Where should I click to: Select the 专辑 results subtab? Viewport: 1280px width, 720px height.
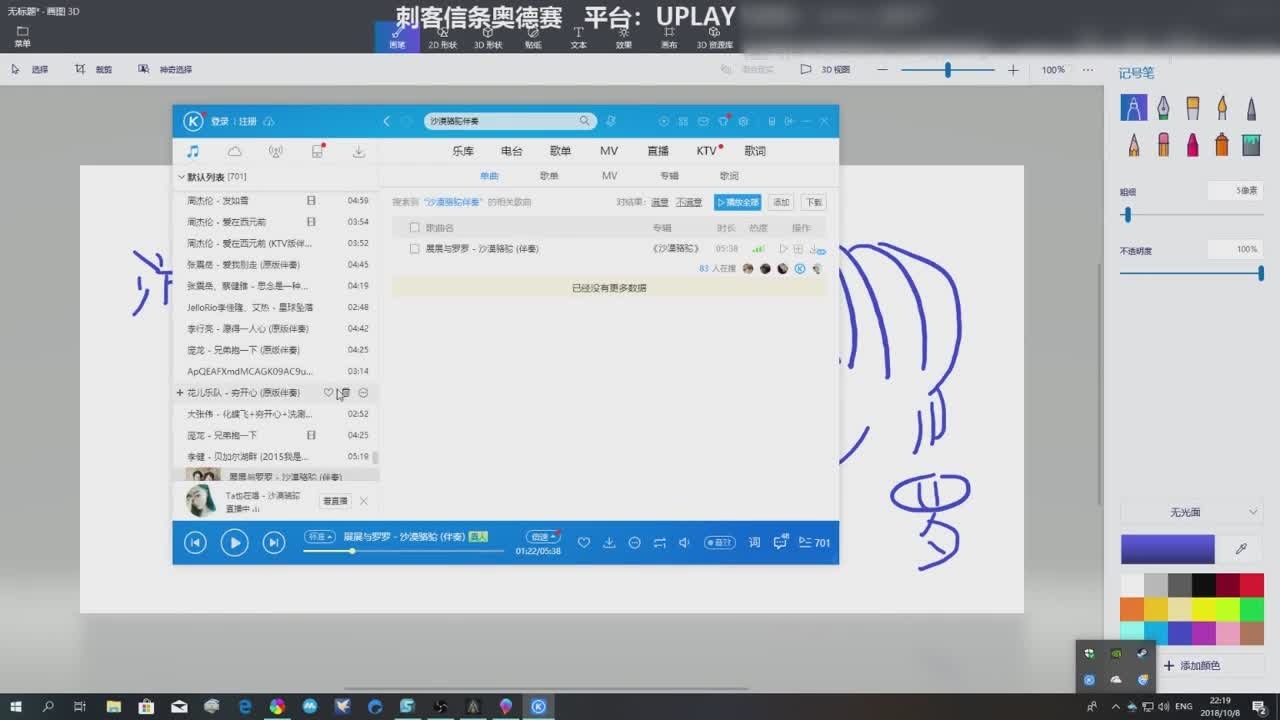click(x=669, y=176)
